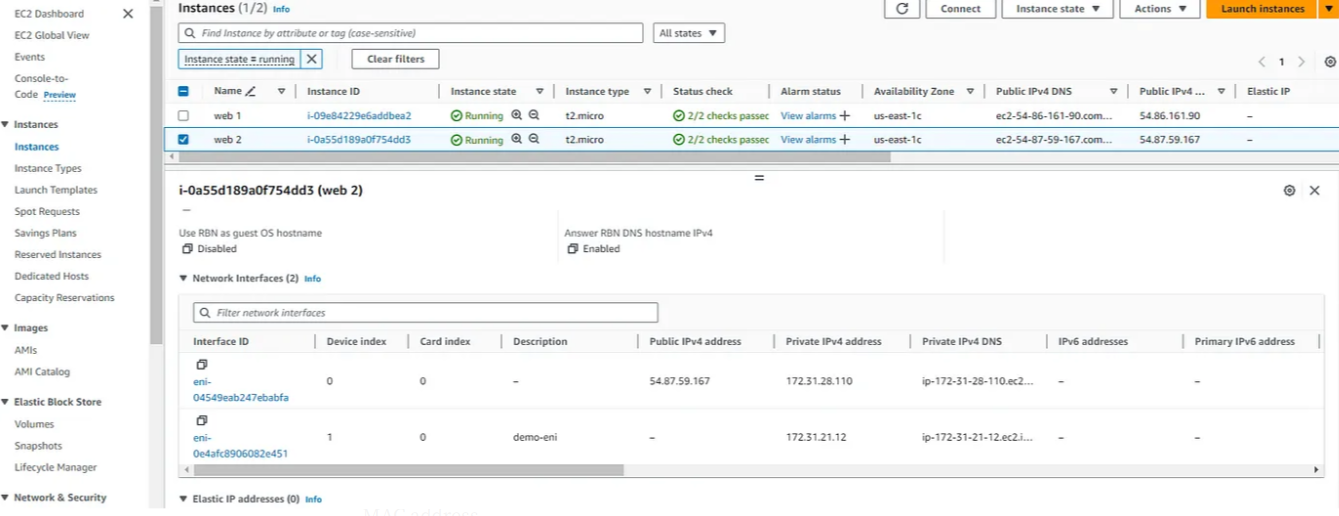1339x516 pixels.
Task: Zoom out icon for web 2 row
Action: pyautogui.click(x=534, y=139)
